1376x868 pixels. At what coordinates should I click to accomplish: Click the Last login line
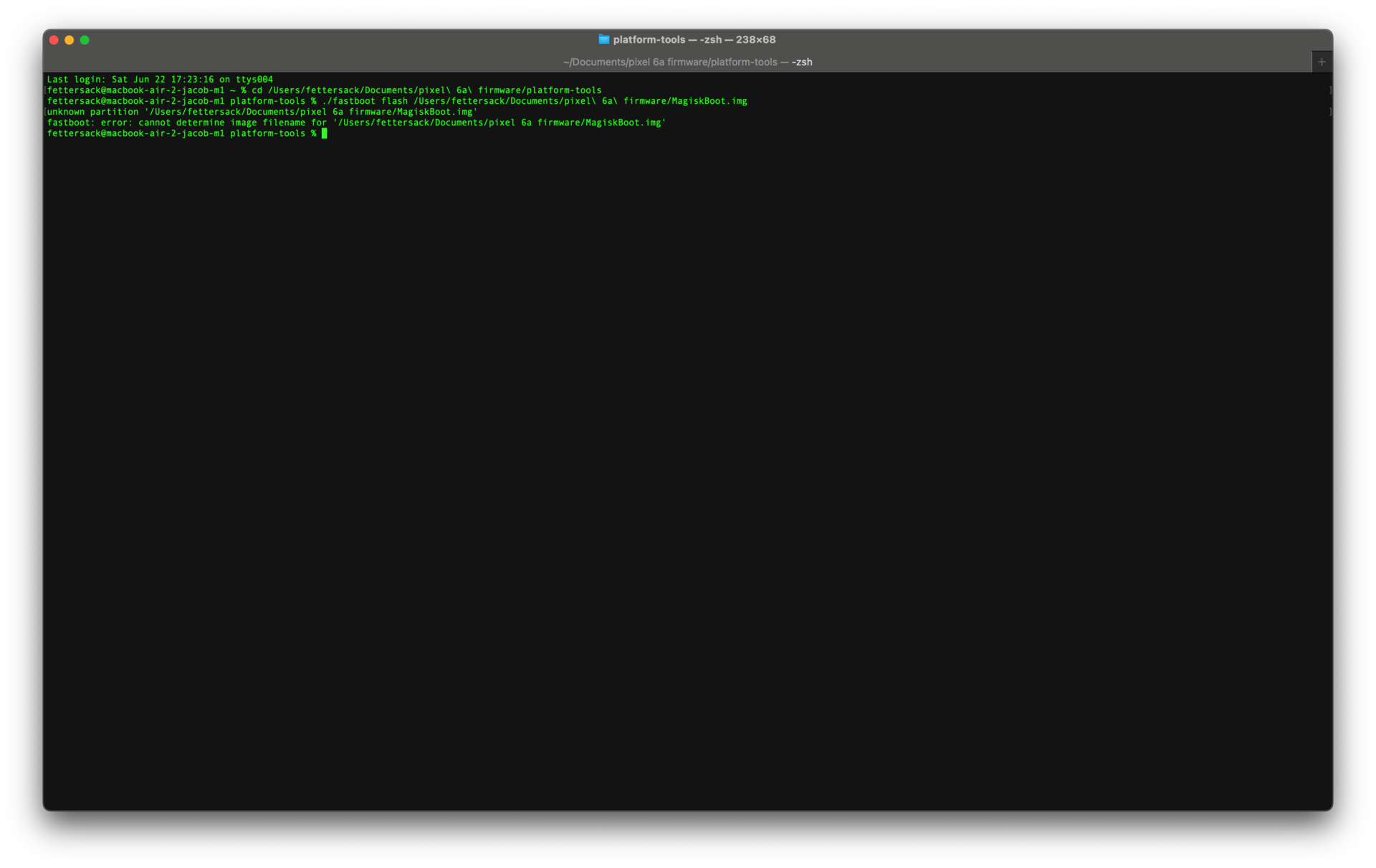tap(159, 80)
